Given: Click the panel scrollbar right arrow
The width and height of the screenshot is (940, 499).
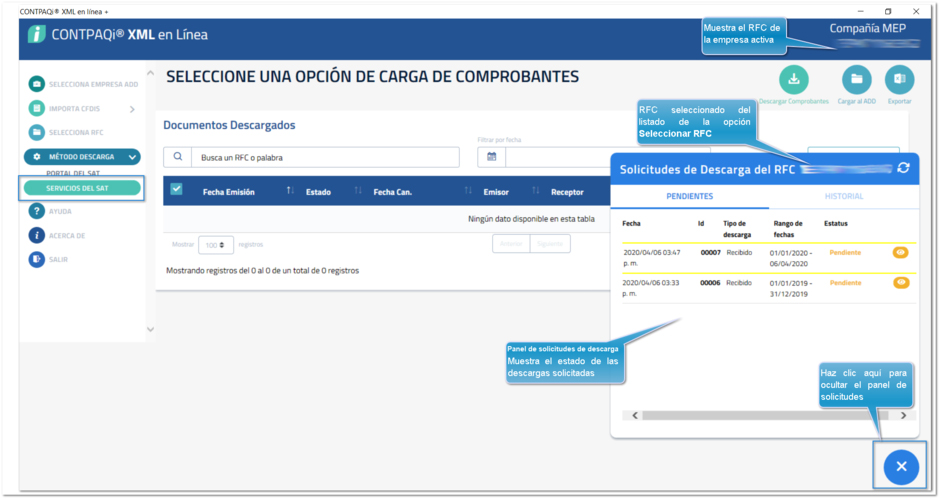Looking at the screenshot, I should coord(903,415).
